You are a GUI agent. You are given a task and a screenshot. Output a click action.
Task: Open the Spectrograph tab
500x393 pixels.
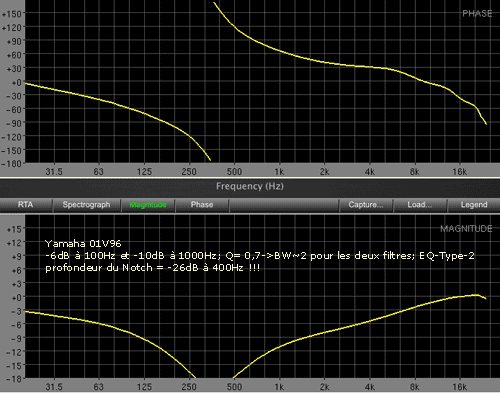86,205
